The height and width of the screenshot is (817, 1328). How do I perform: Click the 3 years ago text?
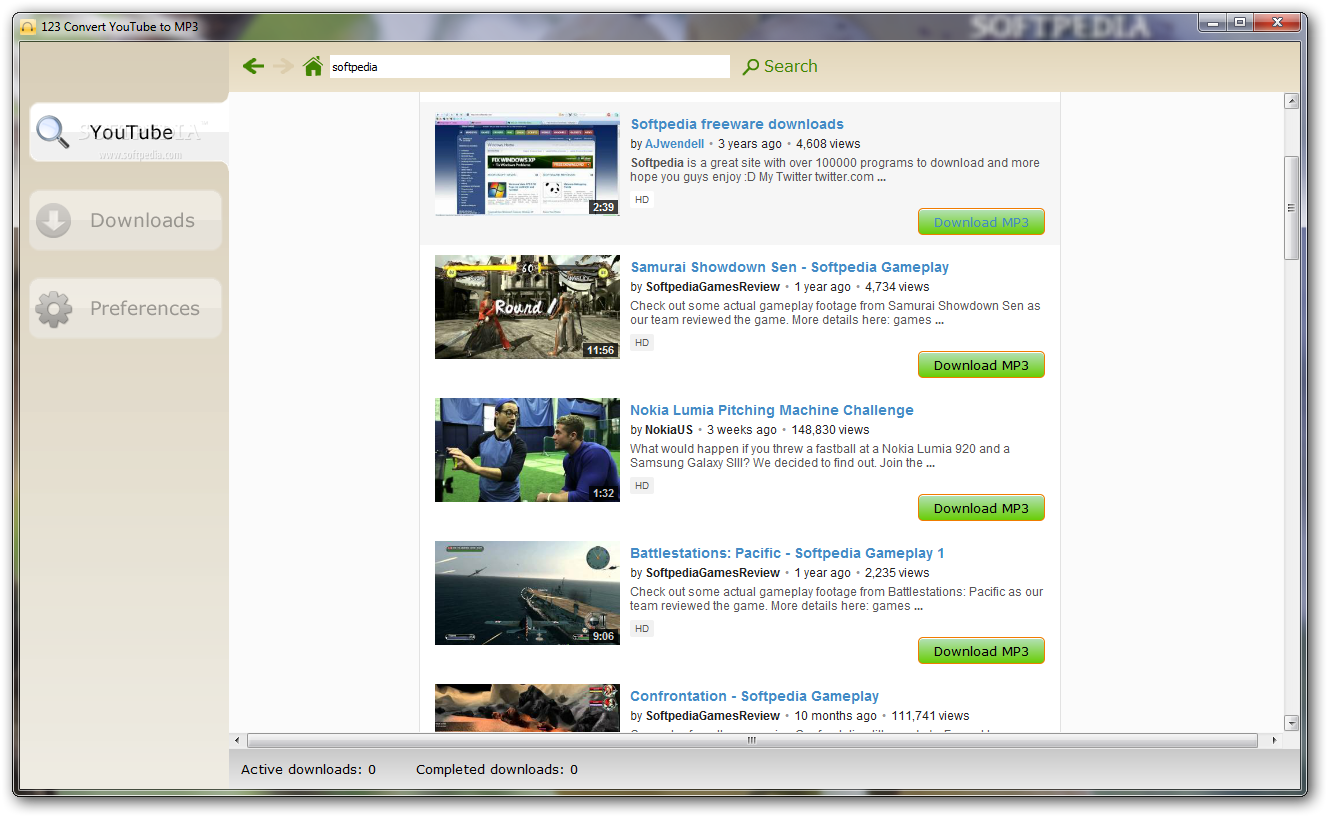coord(750,144)
